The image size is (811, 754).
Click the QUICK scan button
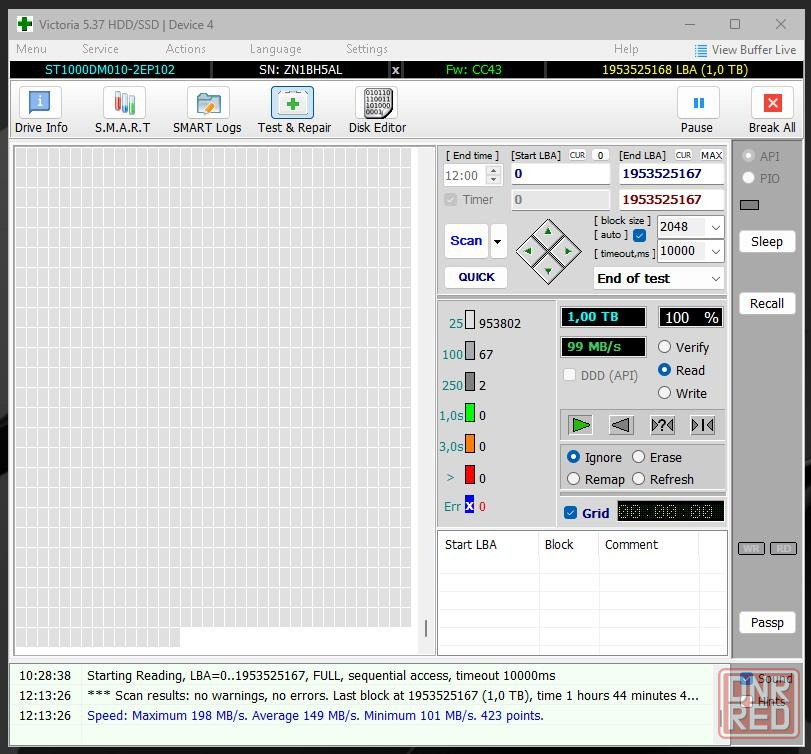point(476,277)
